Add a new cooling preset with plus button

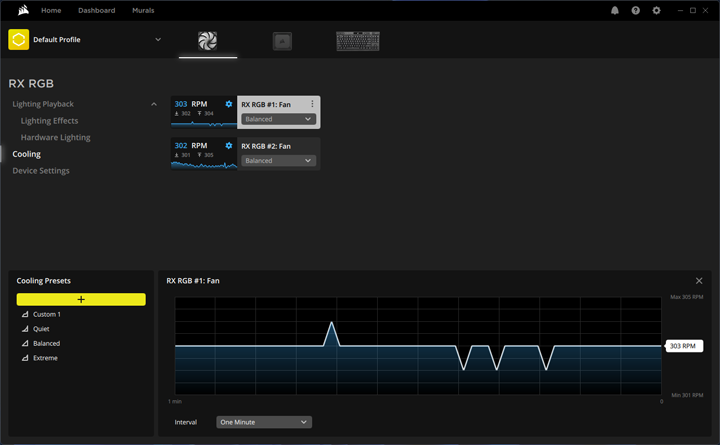tap(81, 300)
